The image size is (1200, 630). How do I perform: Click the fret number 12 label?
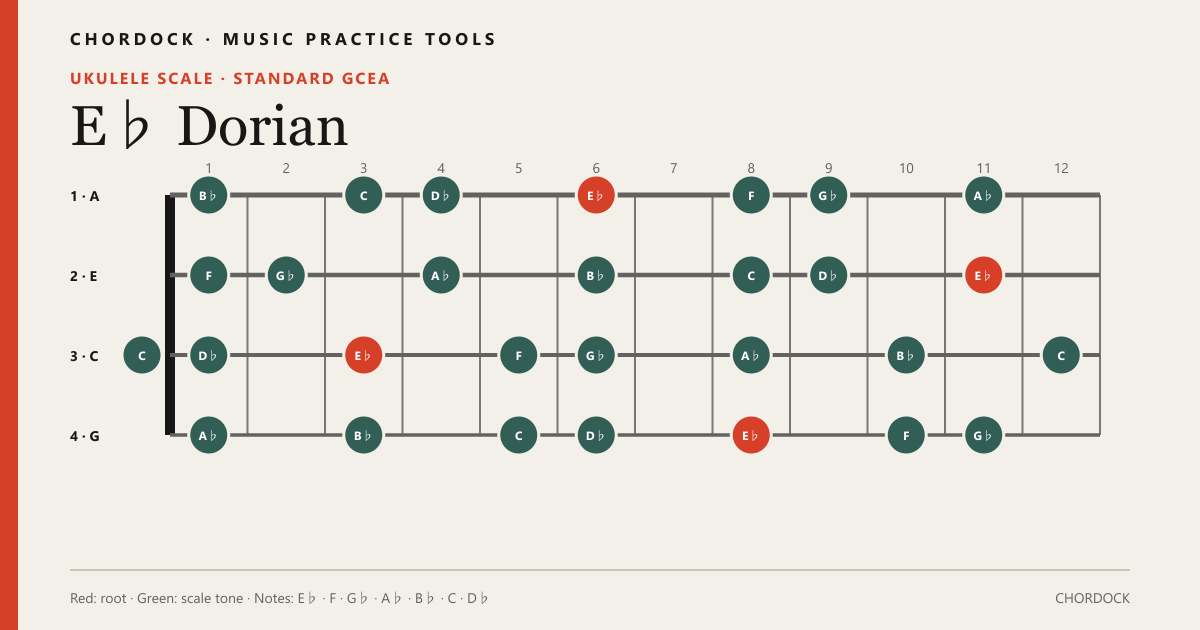tap(1061, 168)
